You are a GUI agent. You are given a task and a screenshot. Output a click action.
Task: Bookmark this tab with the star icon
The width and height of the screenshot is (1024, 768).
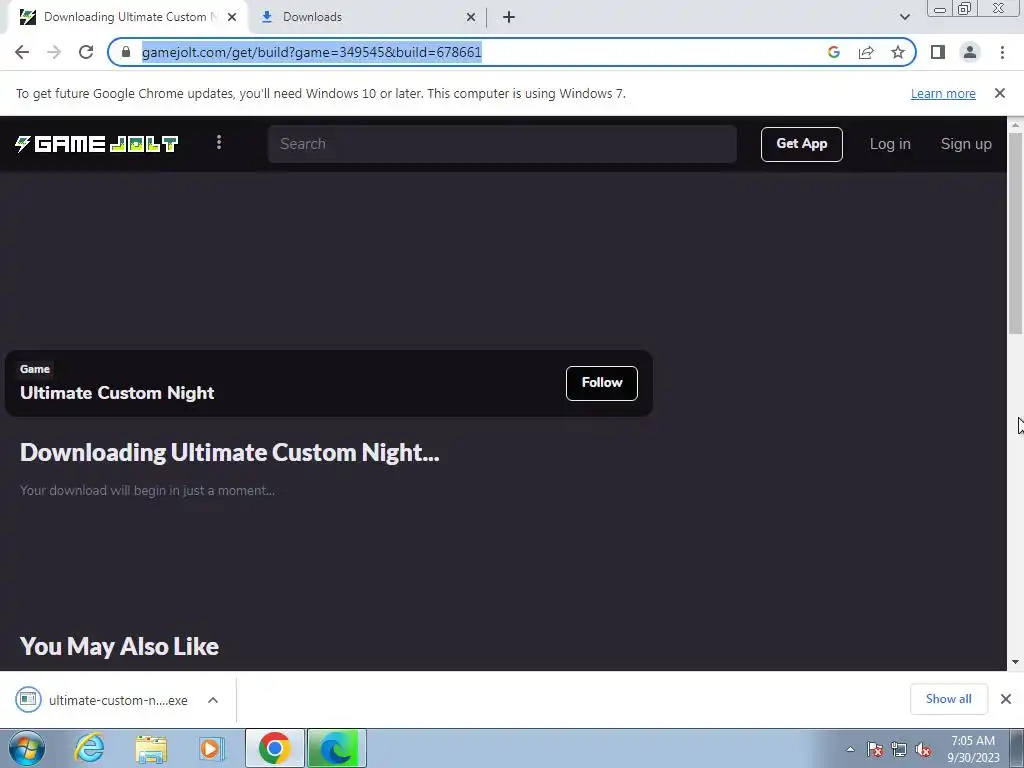pos(898,52)
